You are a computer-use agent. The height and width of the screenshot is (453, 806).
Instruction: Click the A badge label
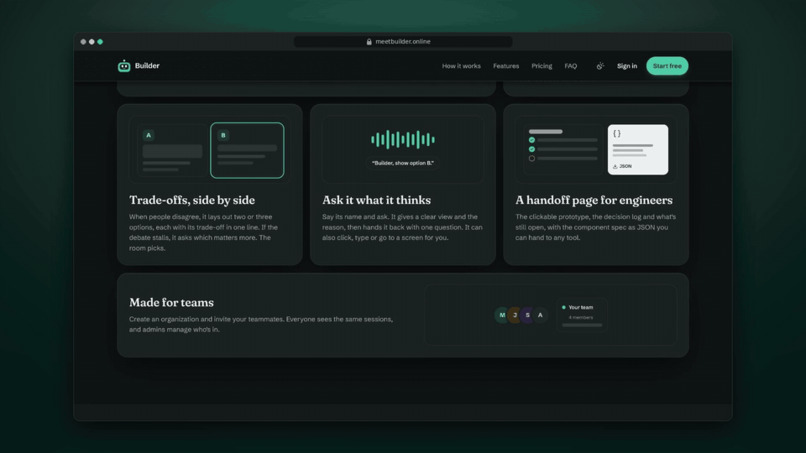(x=149, y=135)
